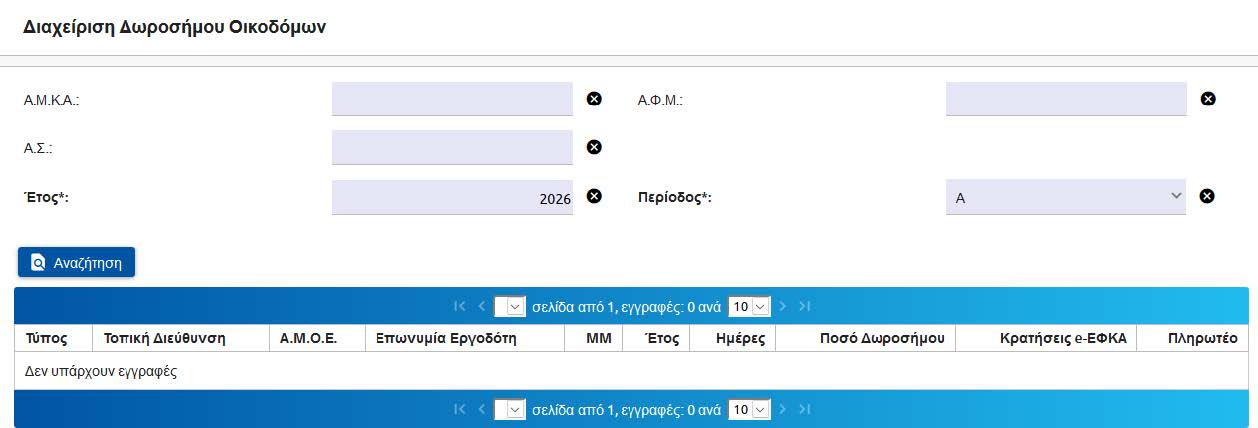Click into the Α.Φ.Μ. input field
1258x428 pixels.
coord(1065,99)
